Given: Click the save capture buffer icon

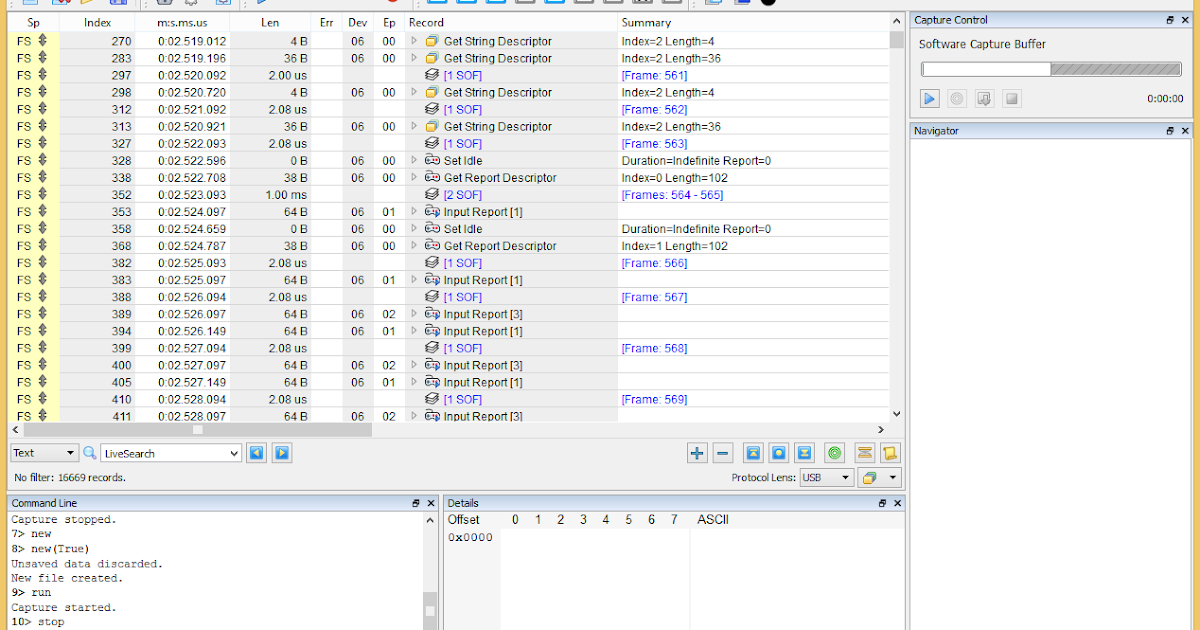Looking at the screenshot, I should coord(984,98).
